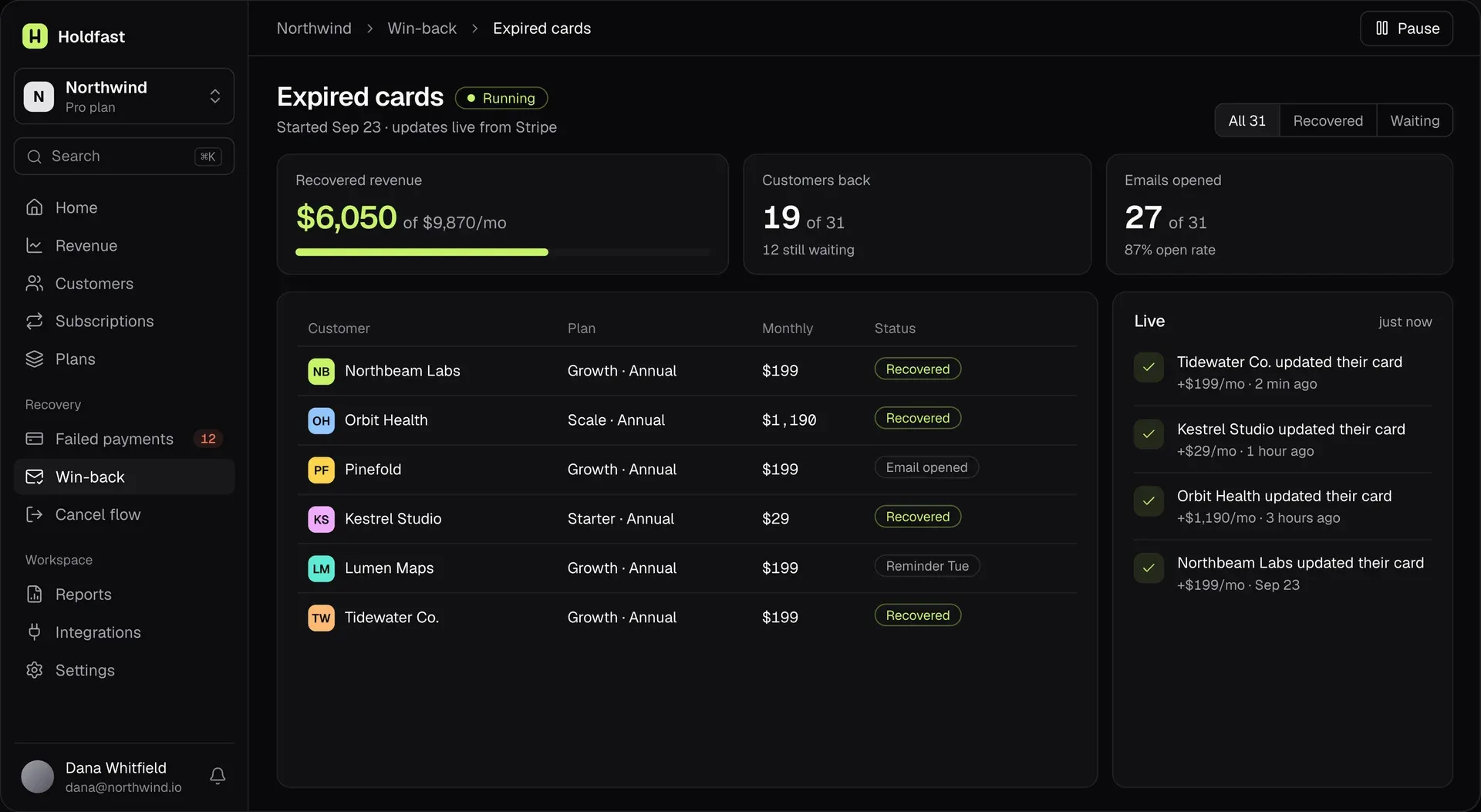
Task: Click the Customer column header
Action: point(339,329)
